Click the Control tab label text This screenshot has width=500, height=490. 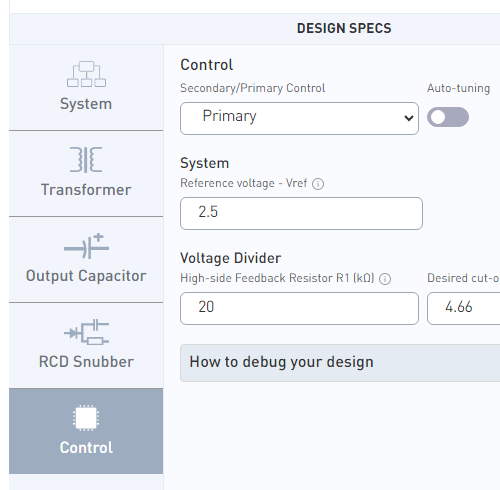[x=86, y=448]
